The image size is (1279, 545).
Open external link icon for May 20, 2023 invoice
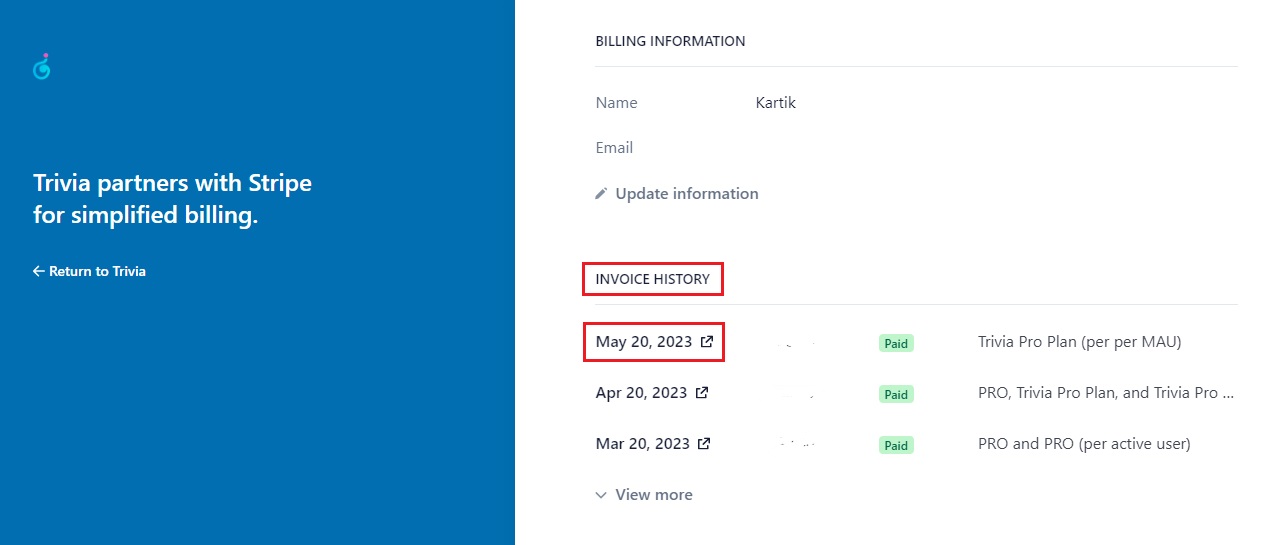click(707, 342)
